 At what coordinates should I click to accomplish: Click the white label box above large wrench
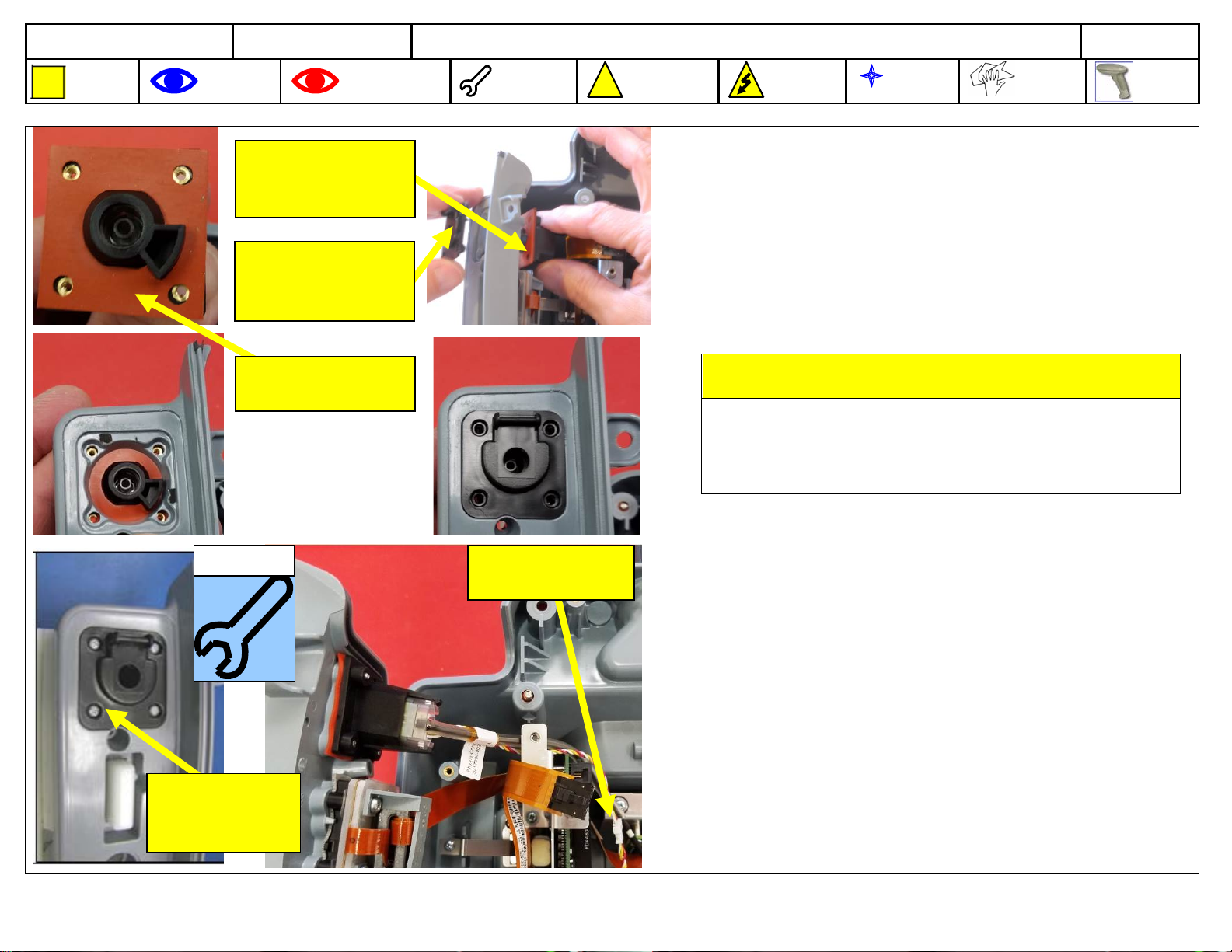click(244, 560)
